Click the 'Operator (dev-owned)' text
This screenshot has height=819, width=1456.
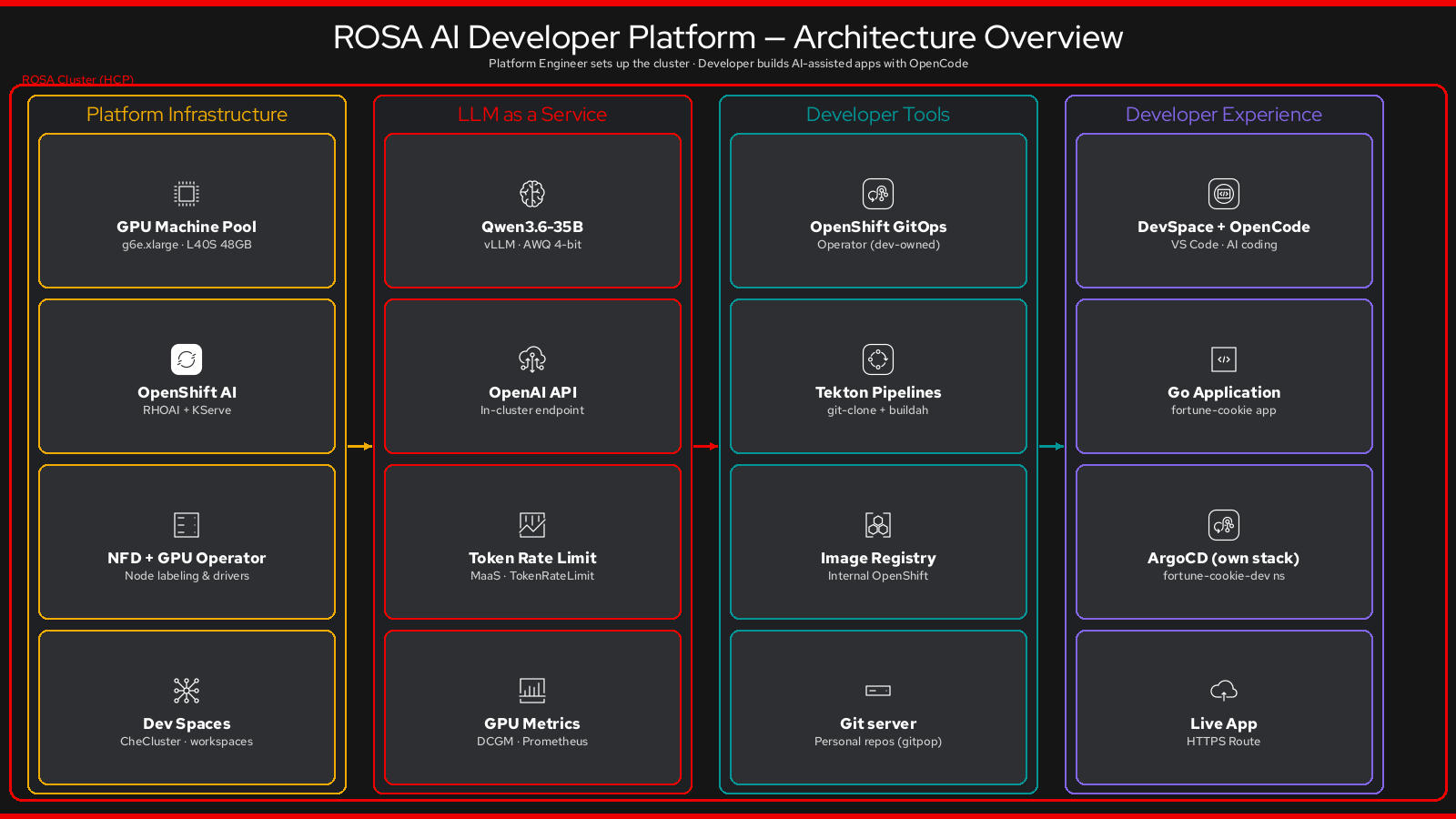pos(878,245)
